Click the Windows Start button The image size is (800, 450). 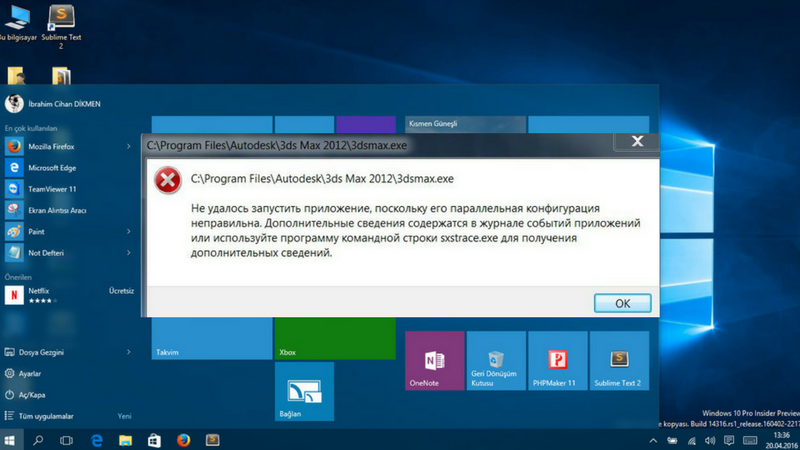click(10, 440)
